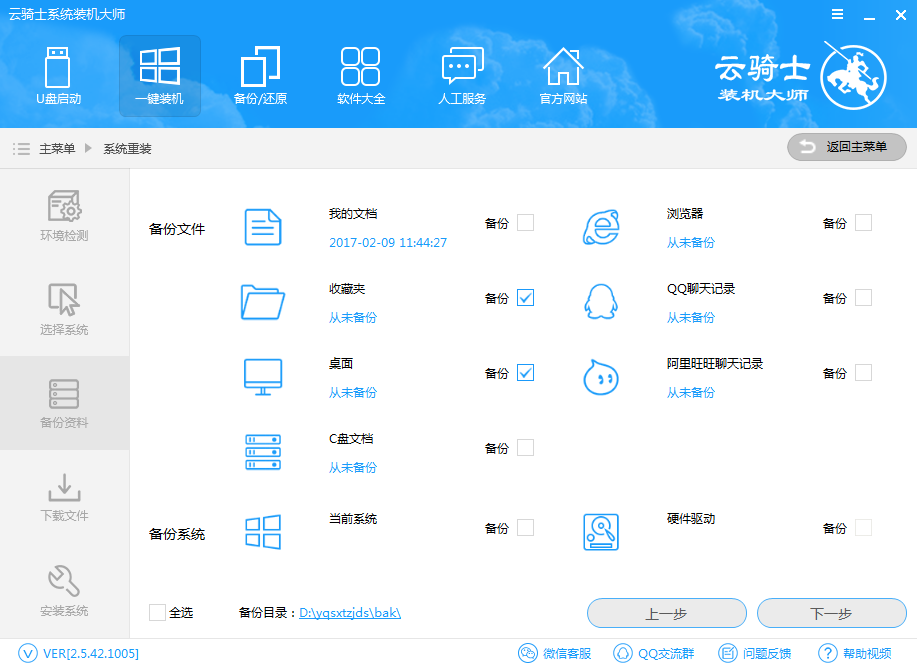The height and width of the screenshot is (665, 917).
Task: Click the 浏览器 IE icon
Action: pyautogui.click(x=600, y=225)
